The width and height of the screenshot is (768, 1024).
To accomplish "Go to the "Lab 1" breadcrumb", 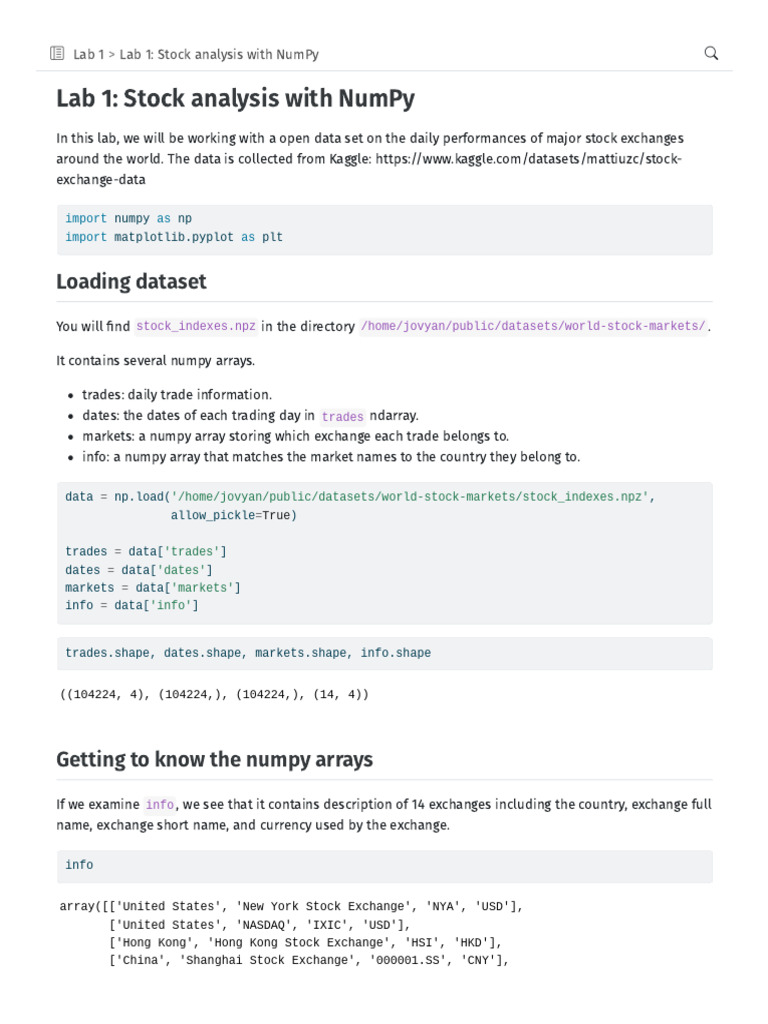I will pyautogui.click(x=90, y=55).
